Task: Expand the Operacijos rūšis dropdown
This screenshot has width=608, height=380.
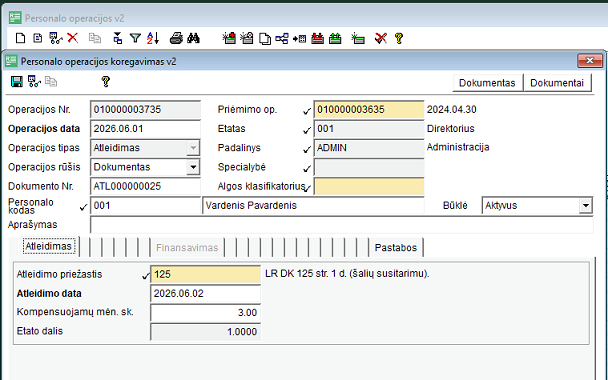Action: tap(193, 167)
